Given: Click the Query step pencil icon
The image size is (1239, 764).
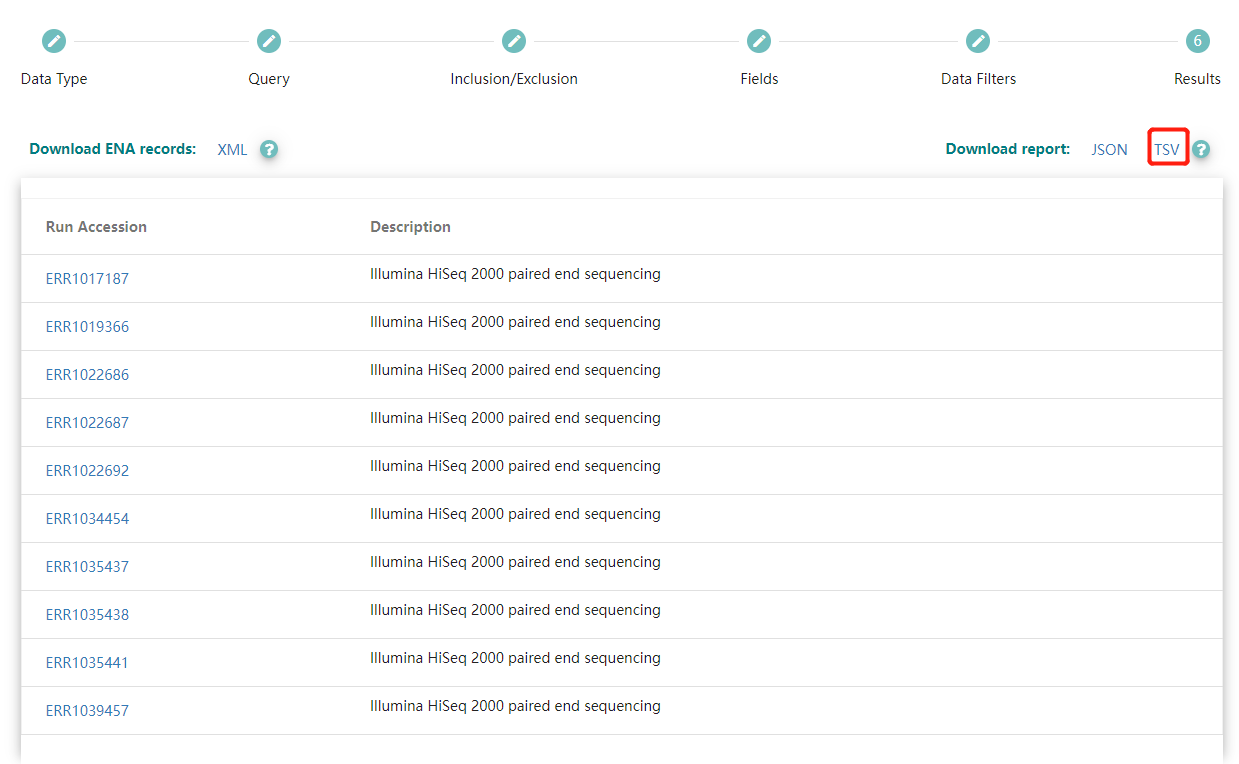Looking at the screenshot, I should click(269, 41).
